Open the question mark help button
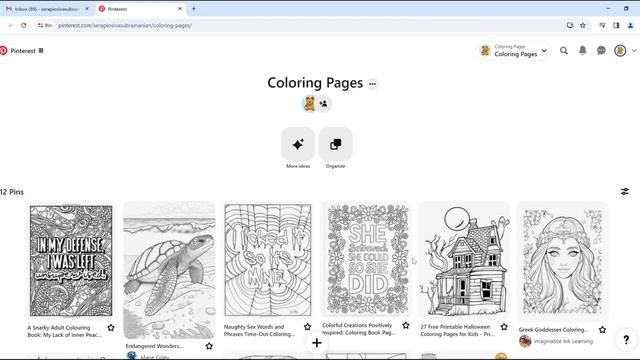The height and width of the screenshot is (360, 640). click(x=626, y=340)
